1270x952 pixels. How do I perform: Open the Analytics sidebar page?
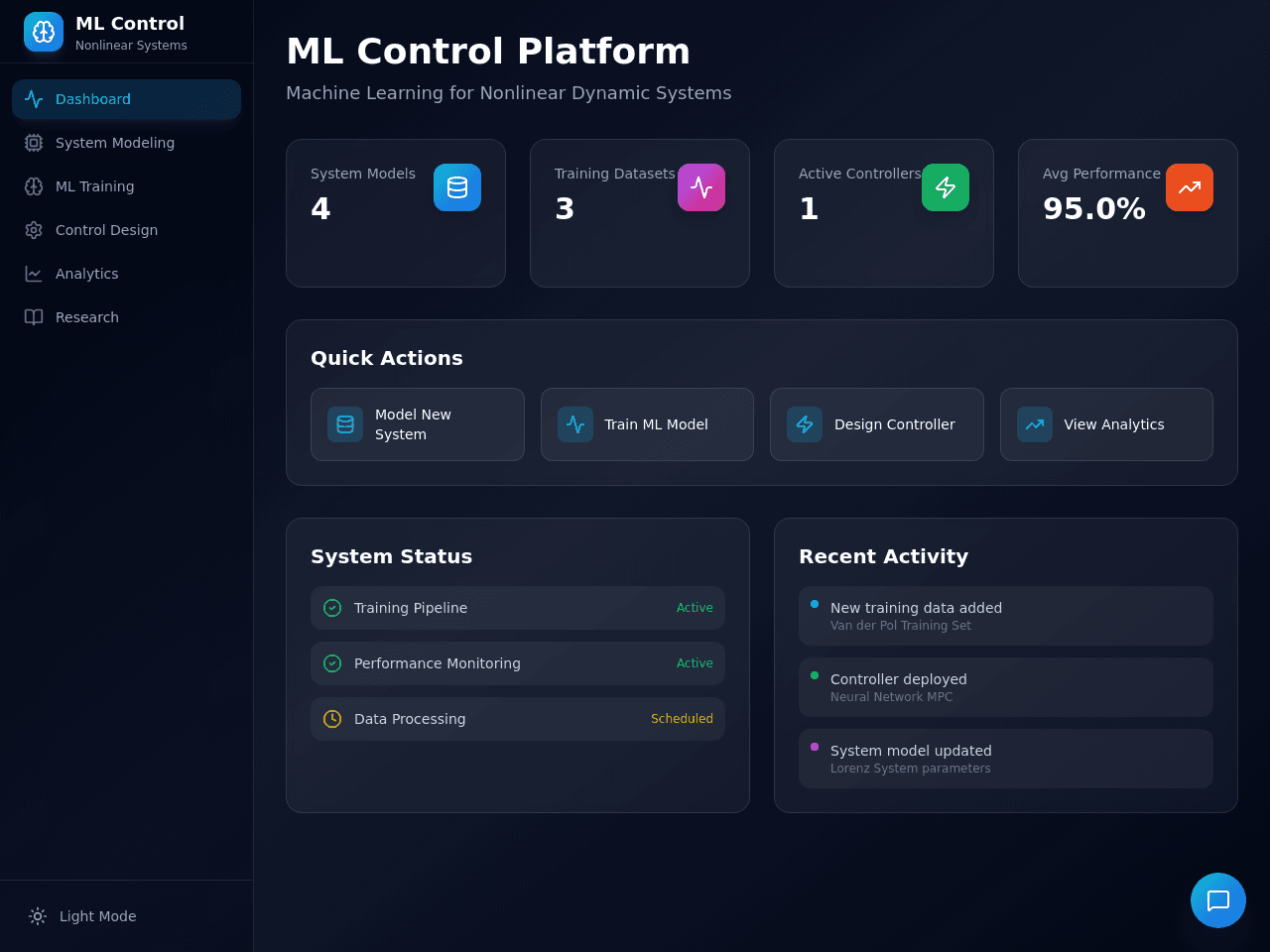[126, 274]
